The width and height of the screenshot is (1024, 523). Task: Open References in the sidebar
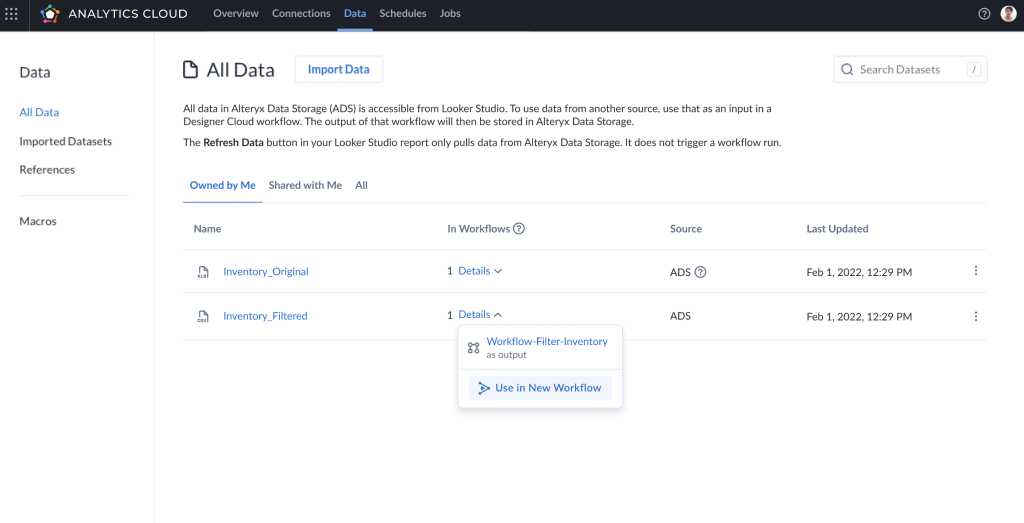point(47,170)
